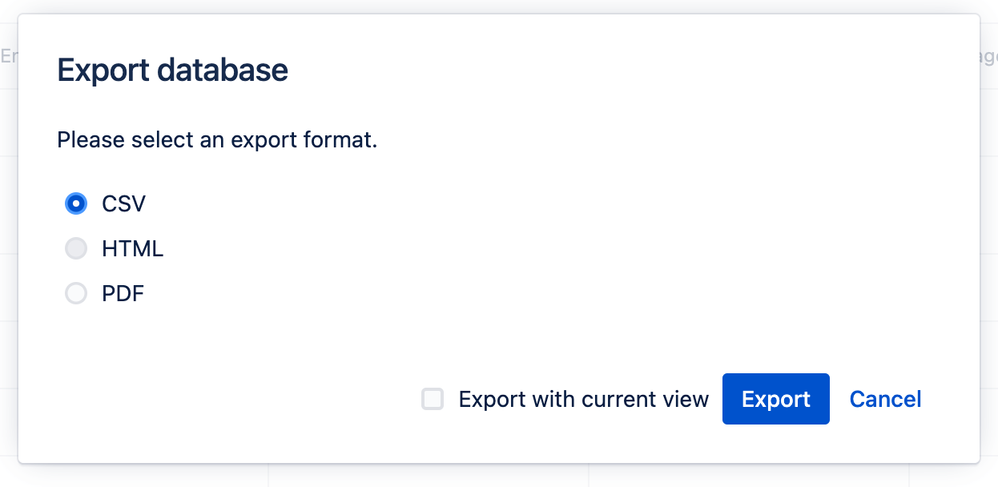
Task: Click the CSV text label
Action: [124, 204]
